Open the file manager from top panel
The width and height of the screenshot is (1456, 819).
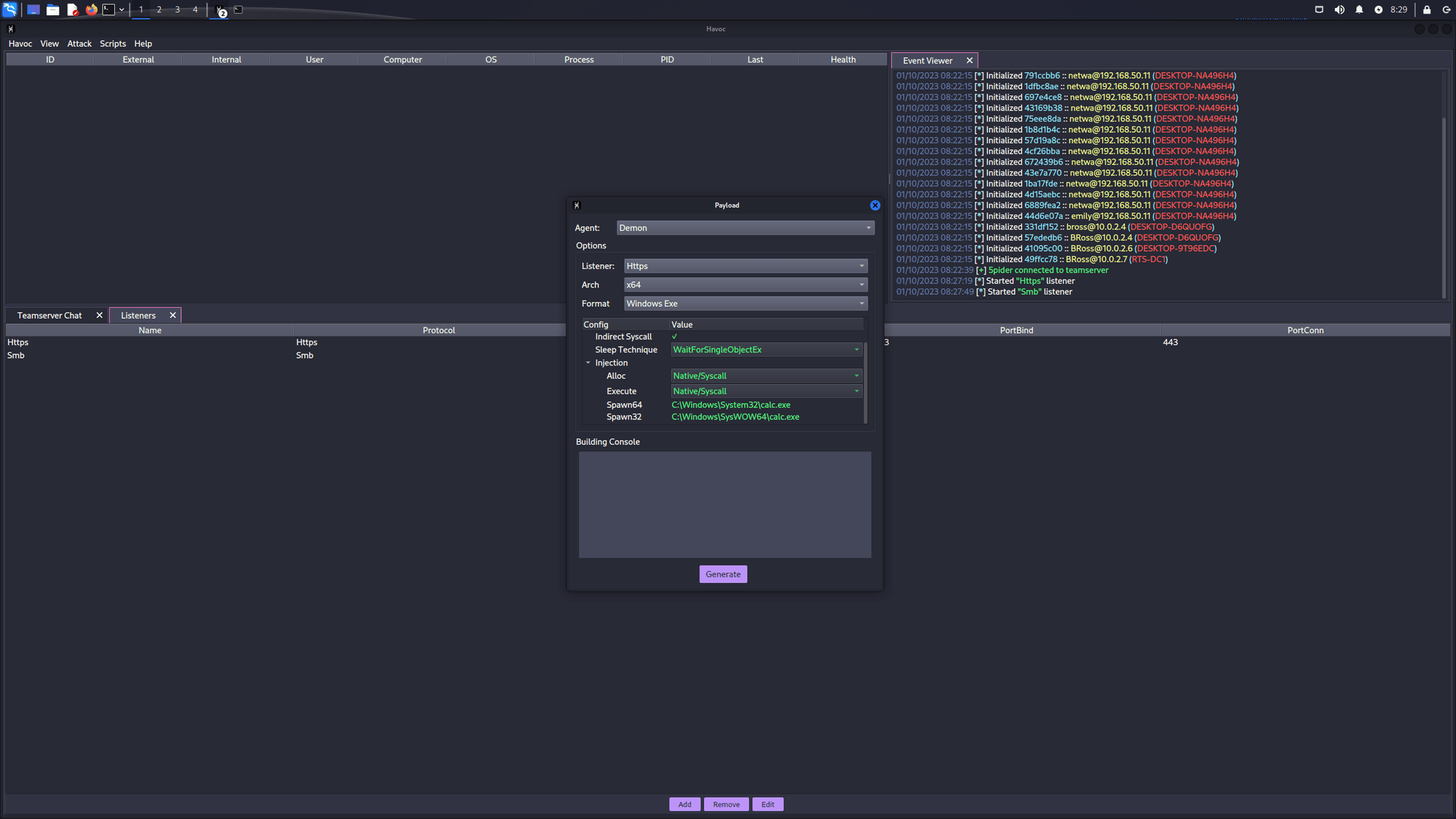(53, 9)
